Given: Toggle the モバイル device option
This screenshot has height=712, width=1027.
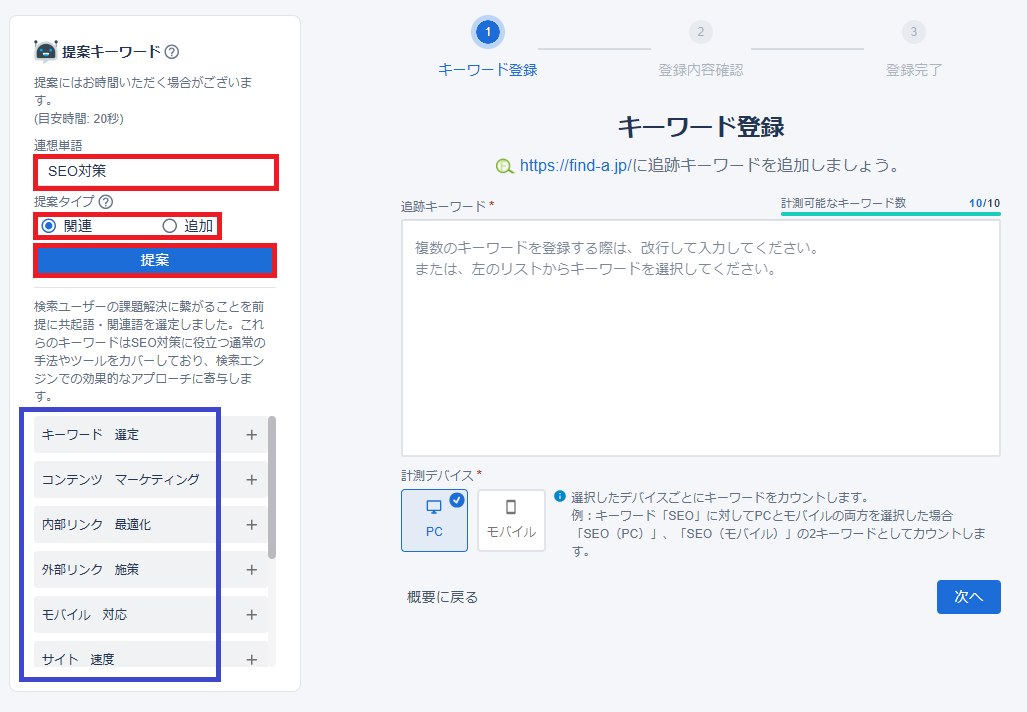Looking at the screenshot, I should click(x=512, y=520).
